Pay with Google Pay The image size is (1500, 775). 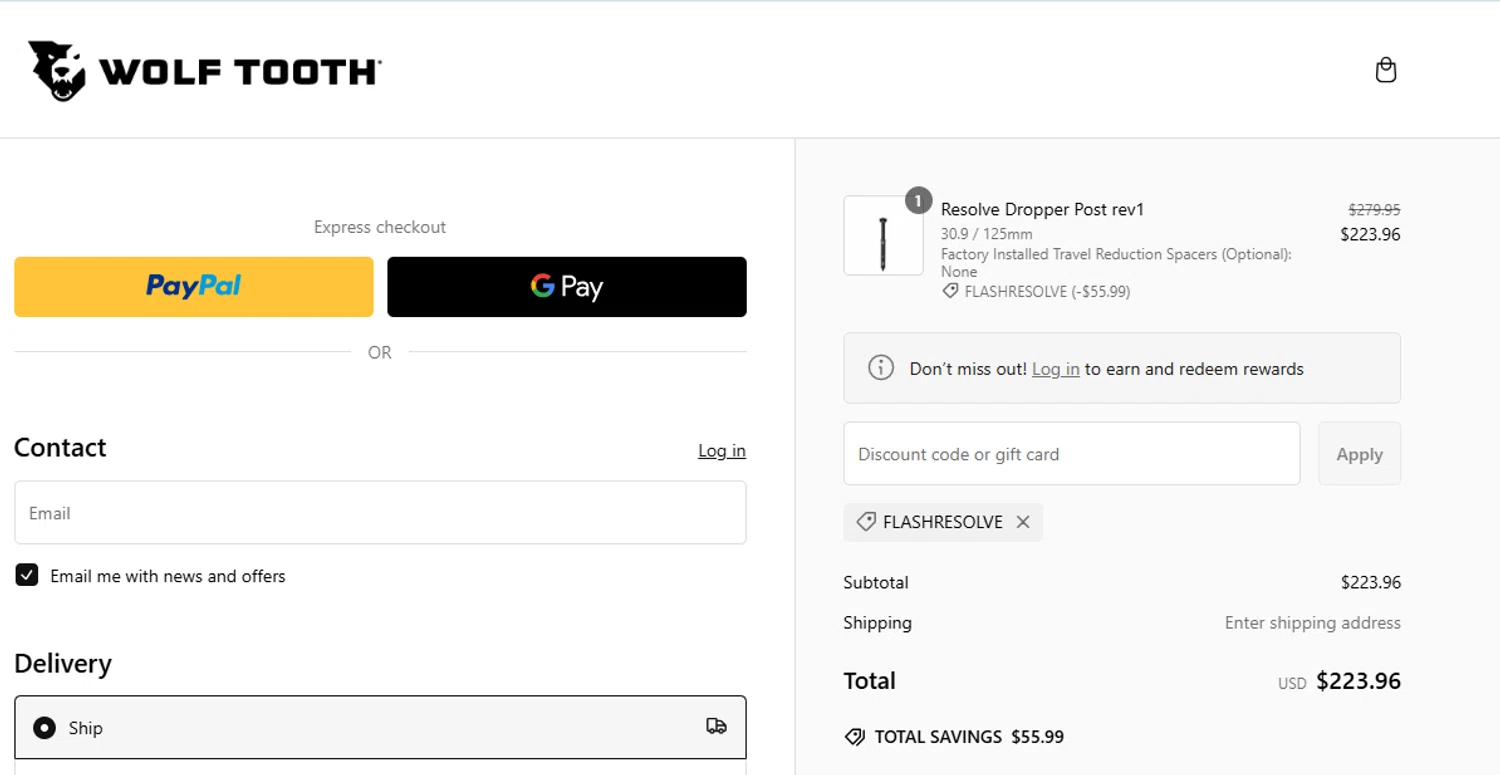pos(567,287)
